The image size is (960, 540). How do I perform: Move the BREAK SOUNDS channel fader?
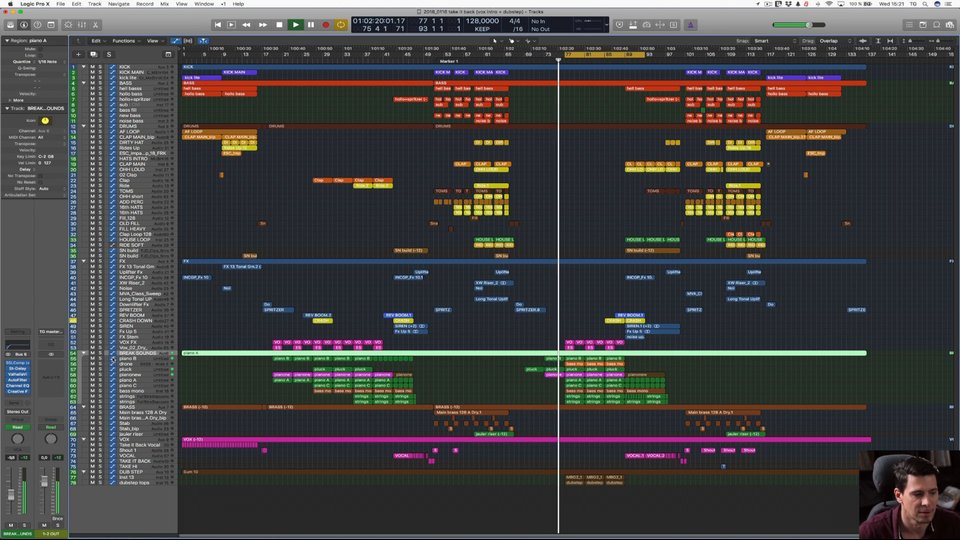click(10, 493)
